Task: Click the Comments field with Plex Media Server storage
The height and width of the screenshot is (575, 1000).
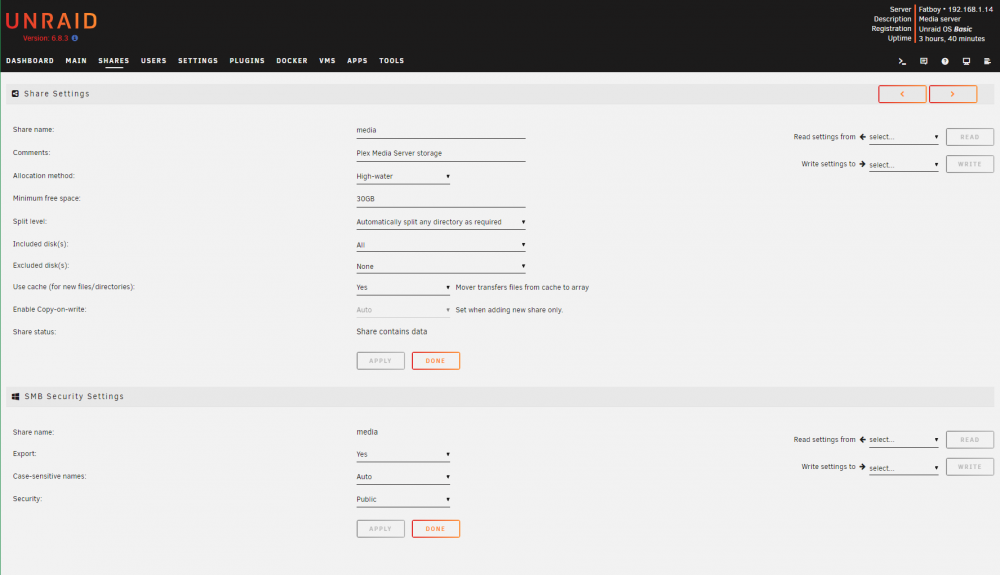Action: [441, 153]
